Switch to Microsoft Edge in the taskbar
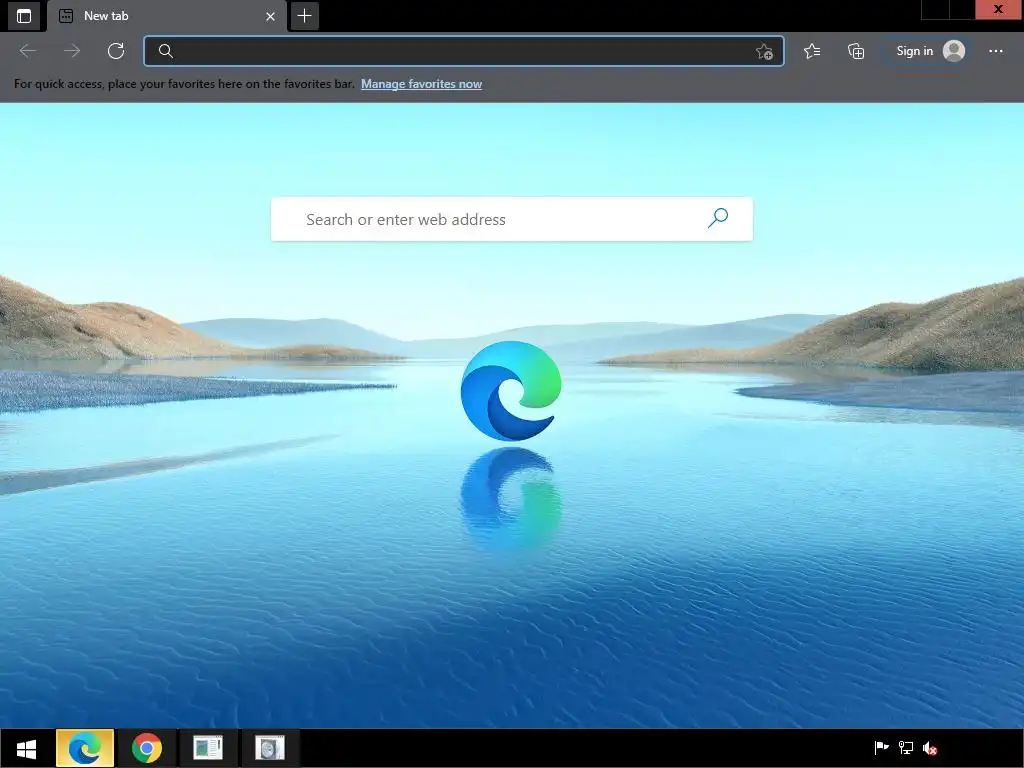Viewport: 1024px width, 768px height. pos(85,748)
